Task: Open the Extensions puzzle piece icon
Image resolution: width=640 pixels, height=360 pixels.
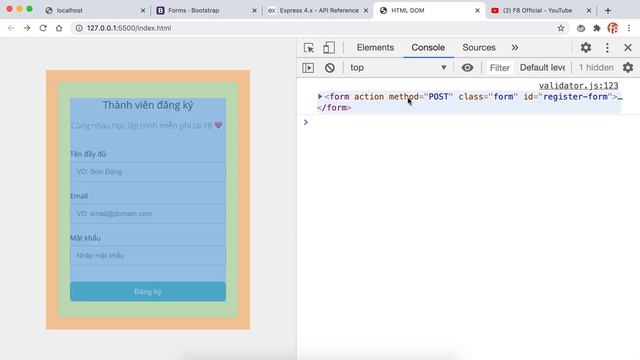Action: [597, 28]
